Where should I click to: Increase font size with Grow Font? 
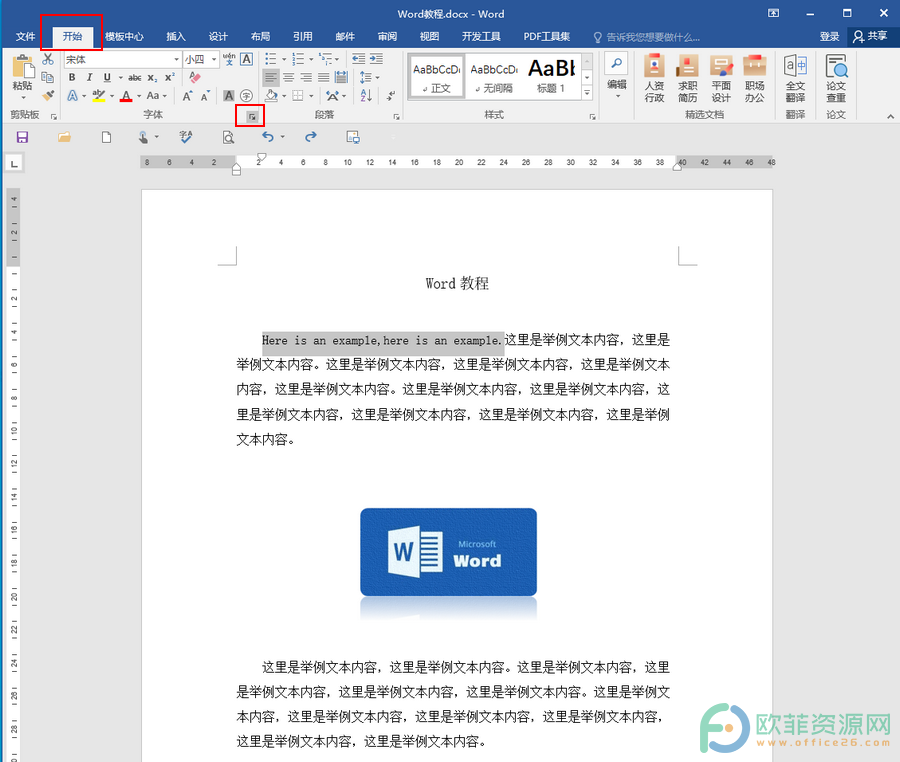[x=187, y=96]
